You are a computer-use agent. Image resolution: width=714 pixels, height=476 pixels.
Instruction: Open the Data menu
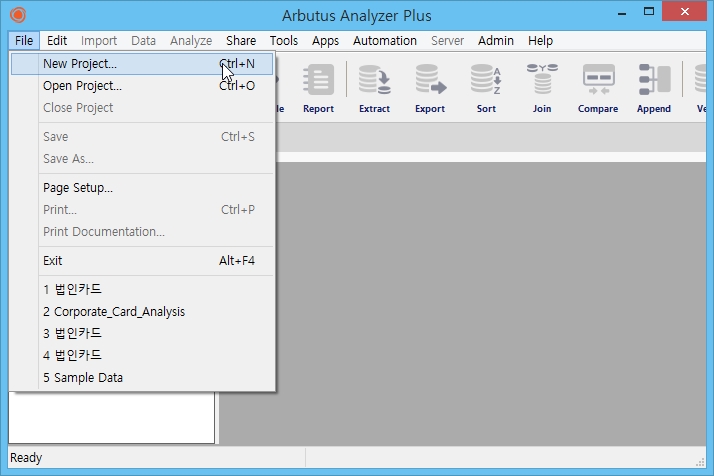143,41
